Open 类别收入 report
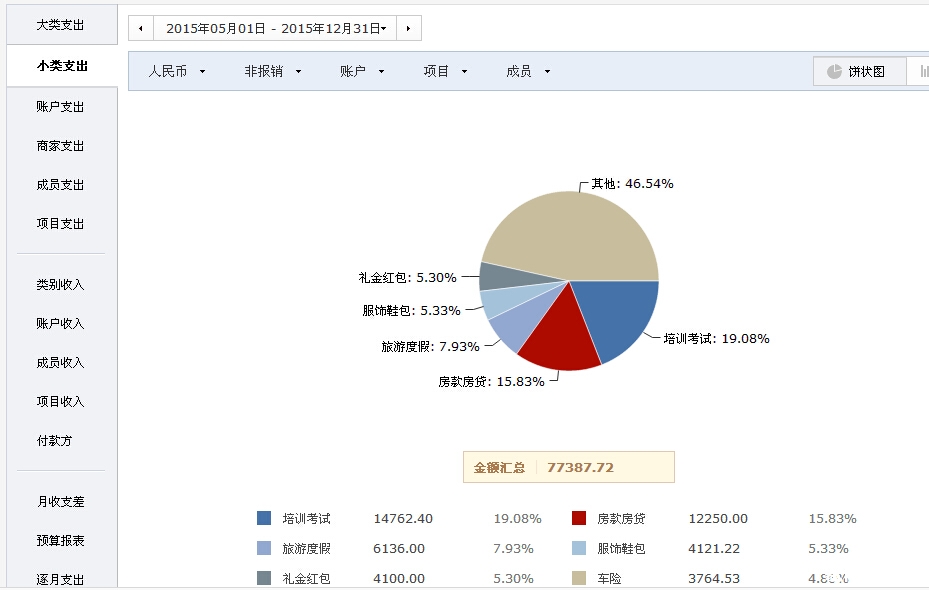Image resolution: width=929 pixels, height=590 pixels. pos(60,284)
